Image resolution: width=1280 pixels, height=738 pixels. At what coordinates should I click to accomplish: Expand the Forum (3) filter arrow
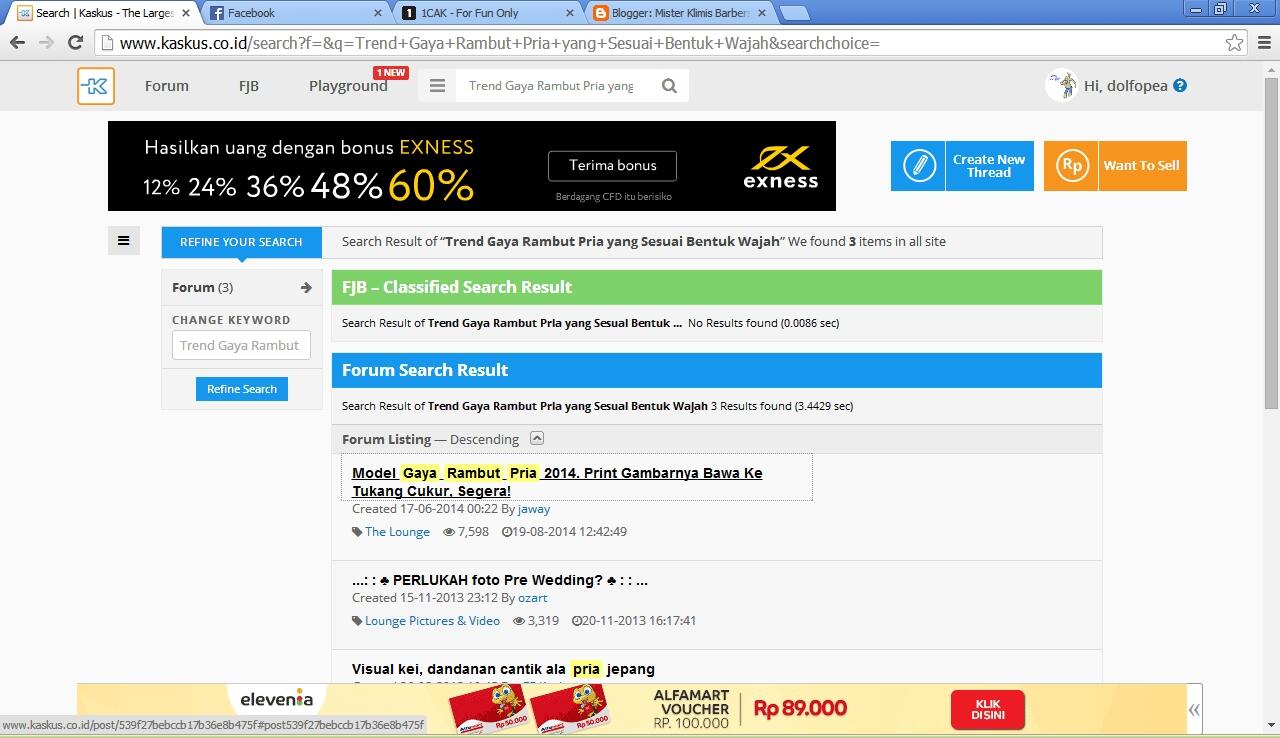(306, 288)
